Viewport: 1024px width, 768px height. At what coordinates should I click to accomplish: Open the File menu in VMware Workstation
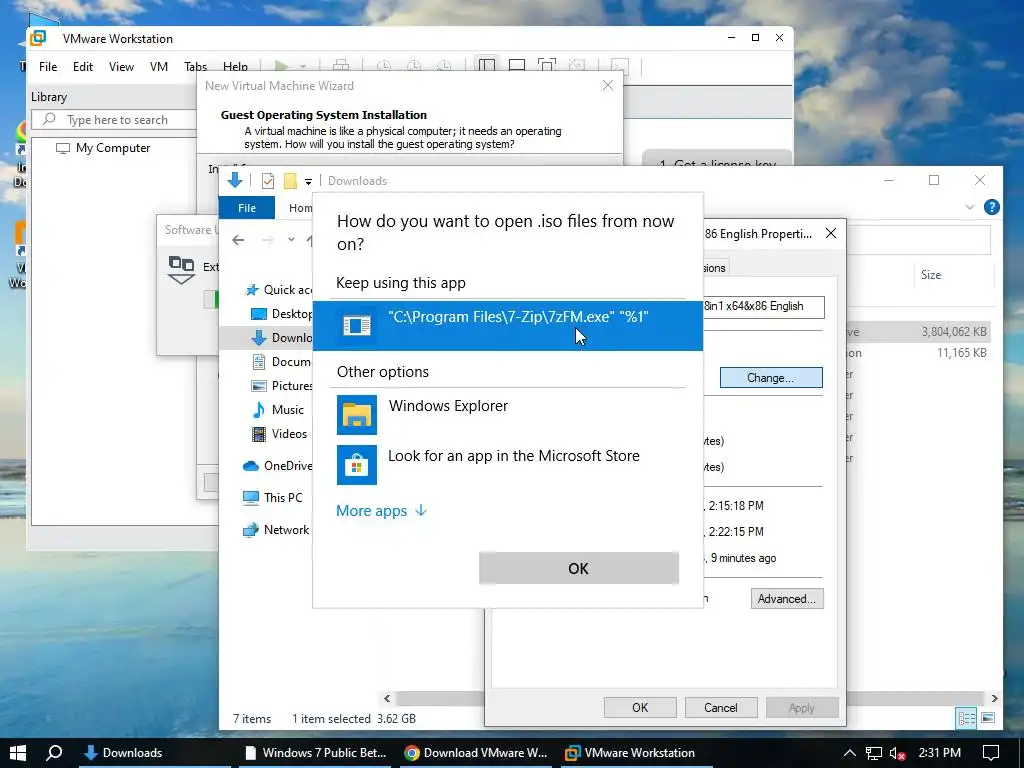pos(48,67)
